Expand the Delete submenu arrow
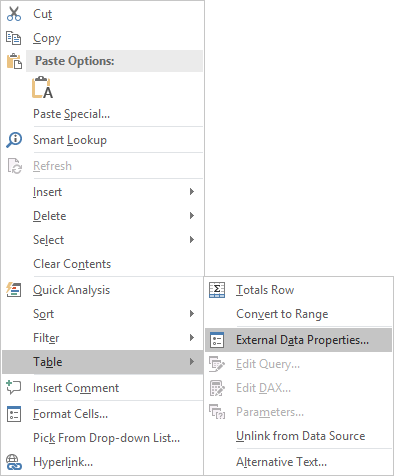 [192, 216]
